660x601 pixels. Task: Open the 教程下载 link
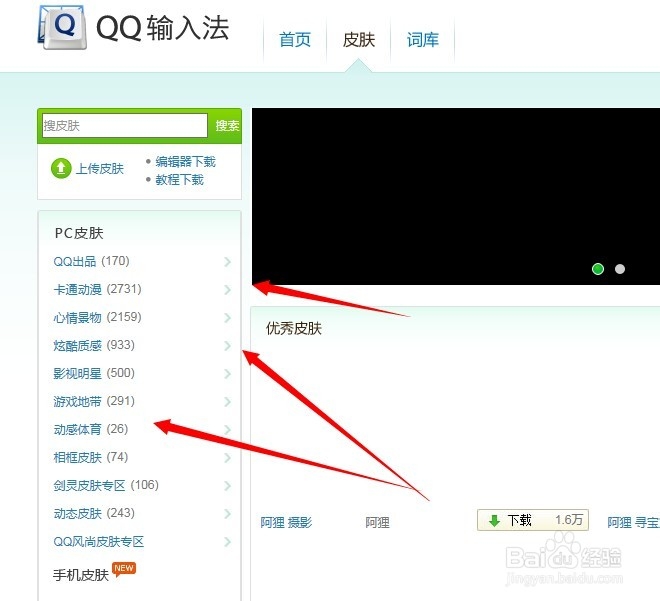[179, 180]
